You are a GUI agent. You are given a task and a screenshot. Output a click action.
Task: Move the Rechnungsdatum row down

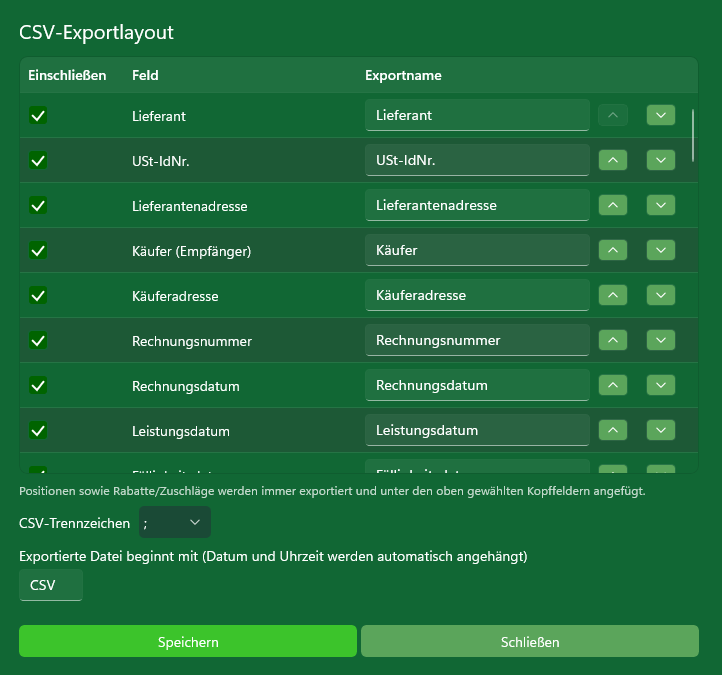pyautogui.click(x=661, y=385)
